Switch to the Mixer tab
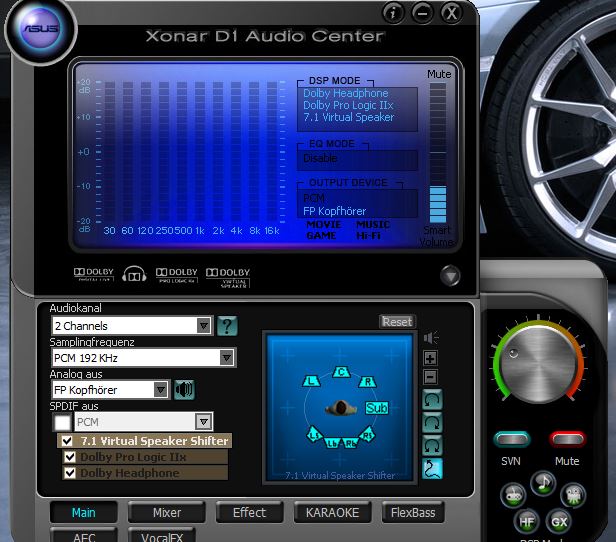This screenshot has height=542, width=616. coord(167,513)
